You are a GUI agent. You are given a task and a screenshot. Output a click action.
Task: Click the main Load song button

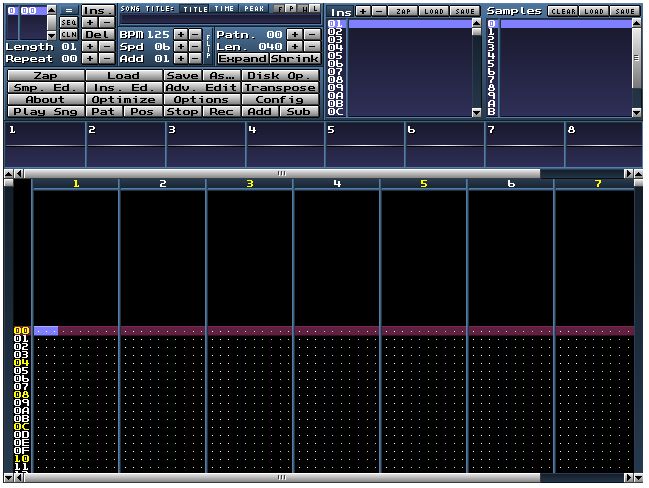point(123,75)
